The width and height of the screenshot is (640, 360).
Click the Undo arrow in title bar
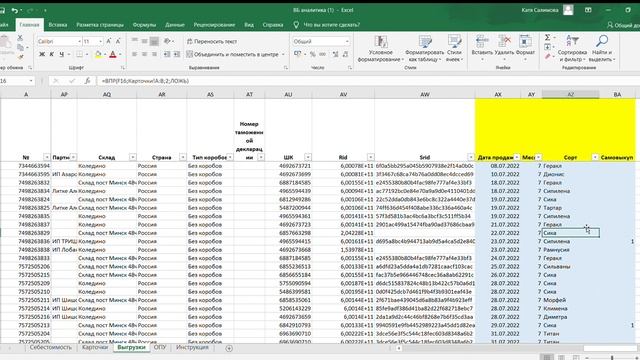tap(15, 10)
